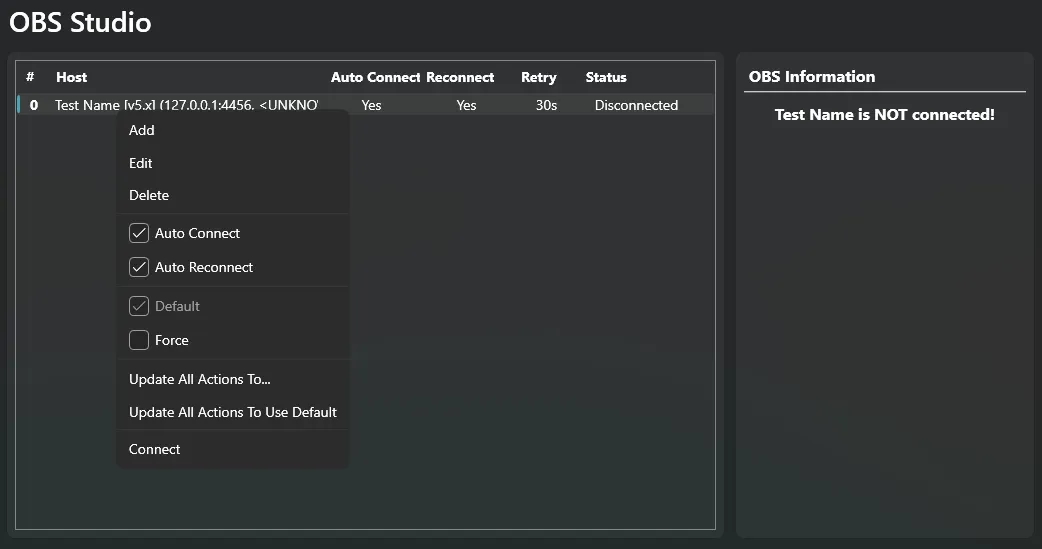Click Delete in the context menu
1042x549 pixels.
[149, 195]
